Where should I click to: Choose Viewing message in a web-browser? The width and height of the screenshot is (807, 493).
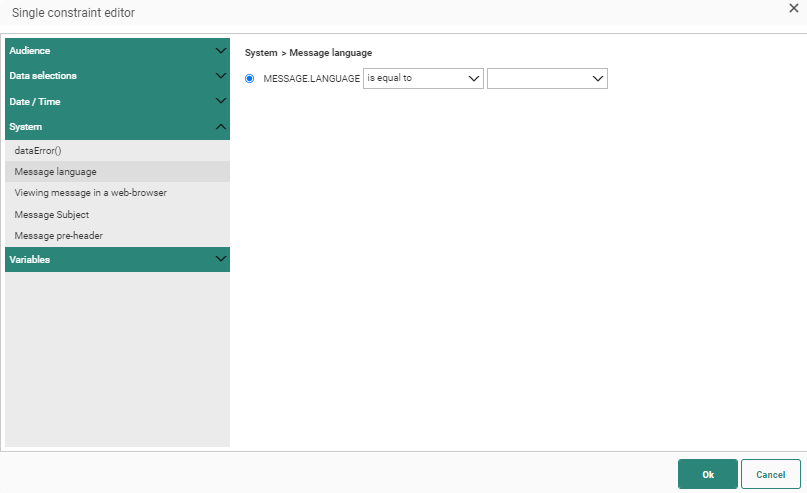(90, 192)
